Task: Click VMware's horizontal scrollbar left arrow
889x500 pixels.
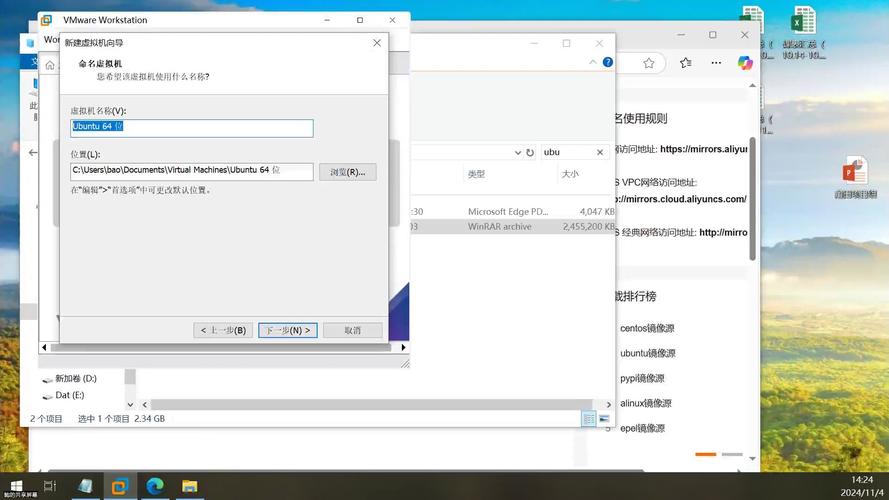Action: [x=44, y=347]
